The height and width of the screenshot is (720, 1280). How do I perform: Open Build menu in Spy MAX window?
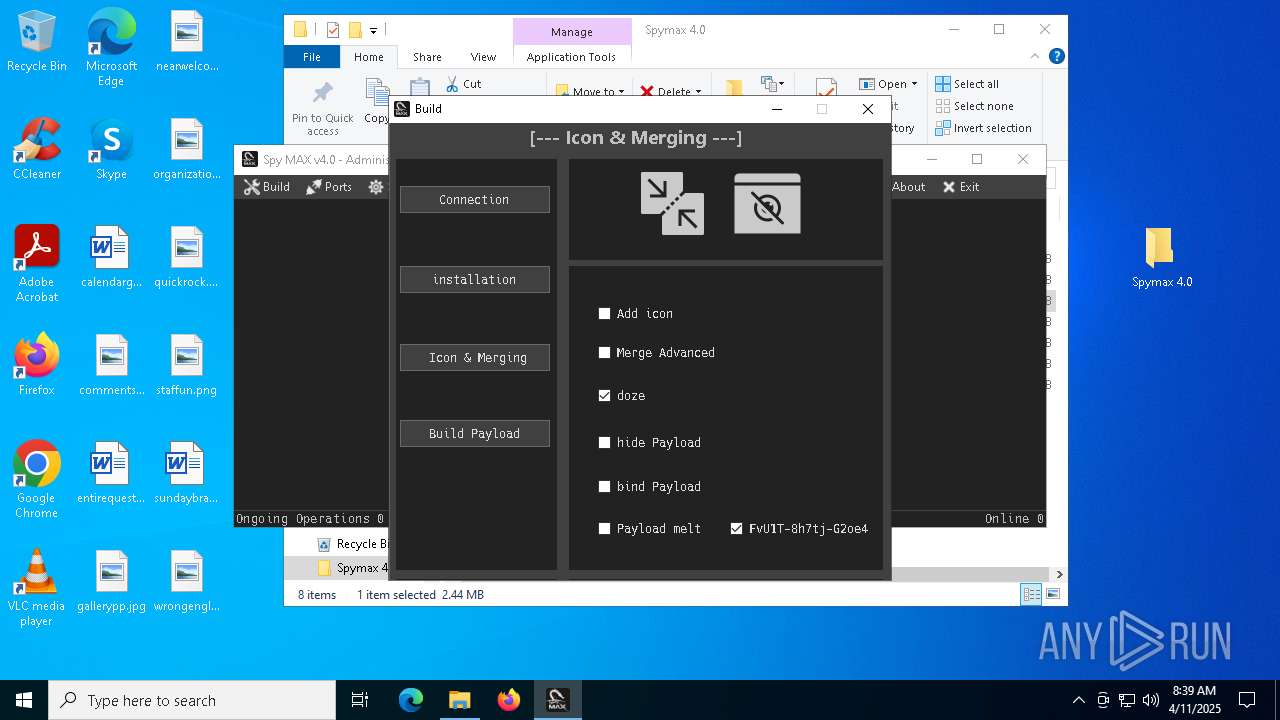267,186
